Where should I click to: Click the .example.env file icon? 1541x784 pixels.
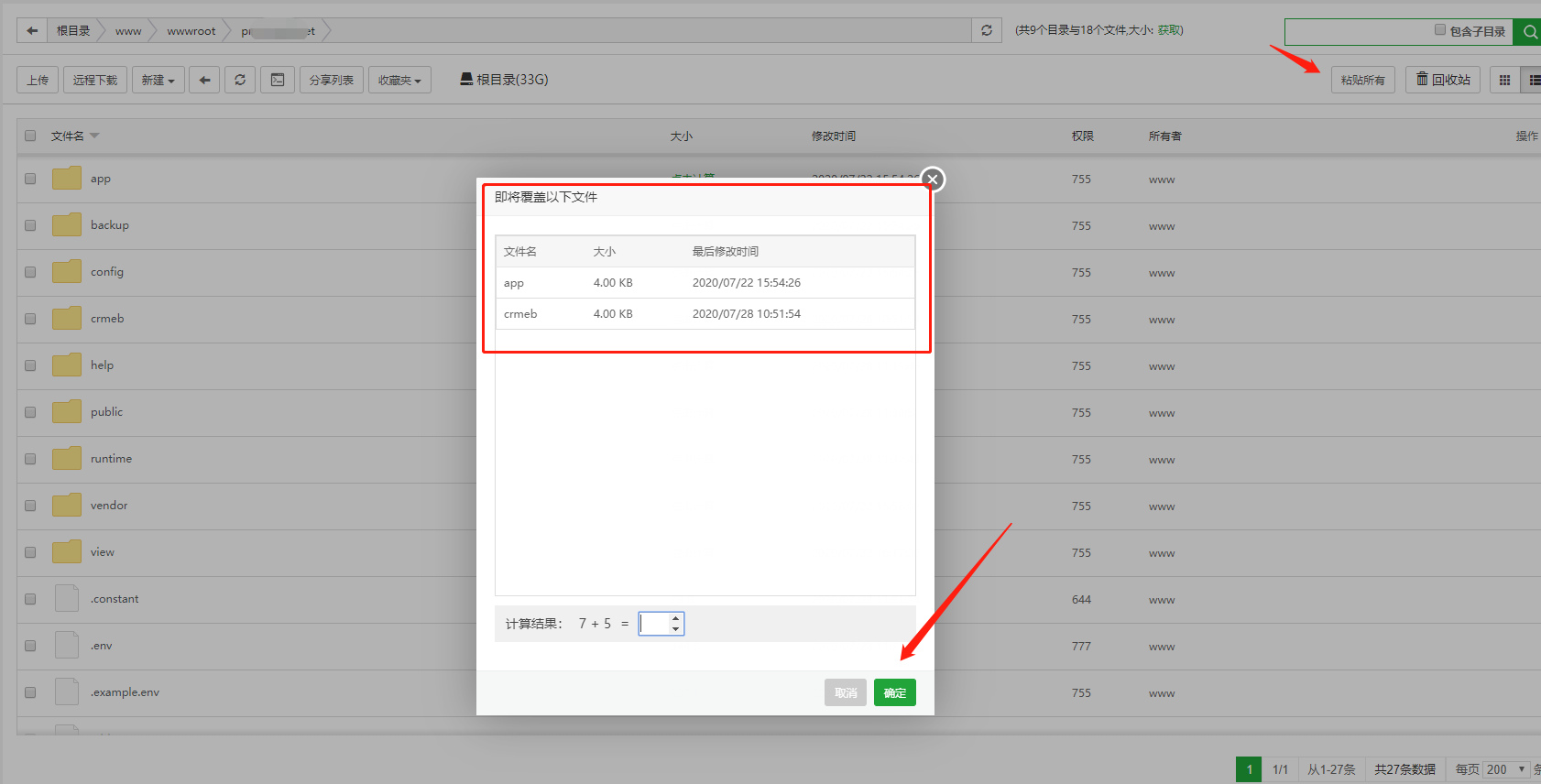pos(67,691)
